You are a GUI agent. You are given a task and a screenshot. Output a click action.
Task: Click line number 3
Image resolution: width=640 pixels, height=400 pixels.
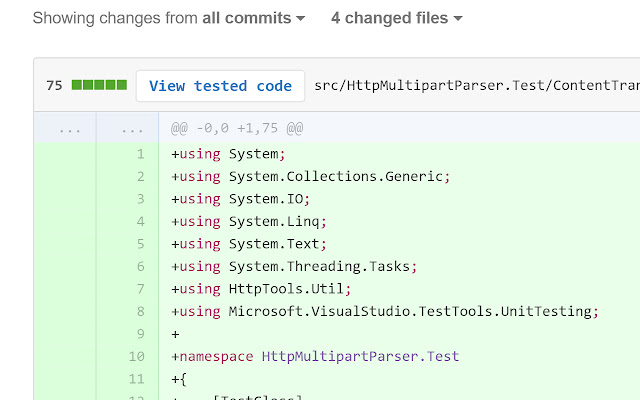coord(140,199)
